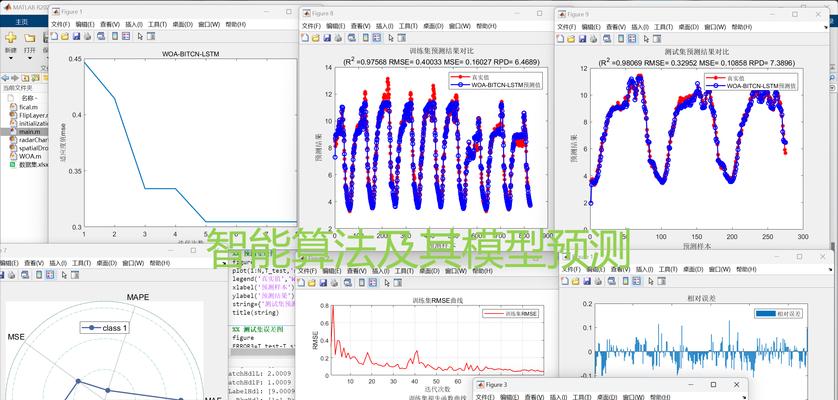Image resolution: width=838 pixels, height=400 pixels.
Task: Click Print icon in radar chart figure toolbar
Action: 13,275
